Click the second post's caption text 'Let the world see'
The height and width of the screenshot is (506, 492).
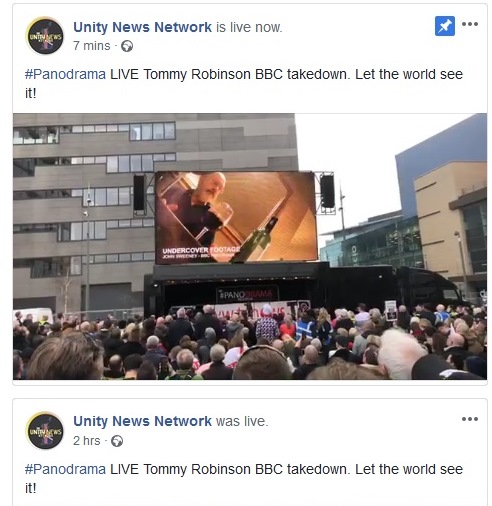click(x=409, y=469)
